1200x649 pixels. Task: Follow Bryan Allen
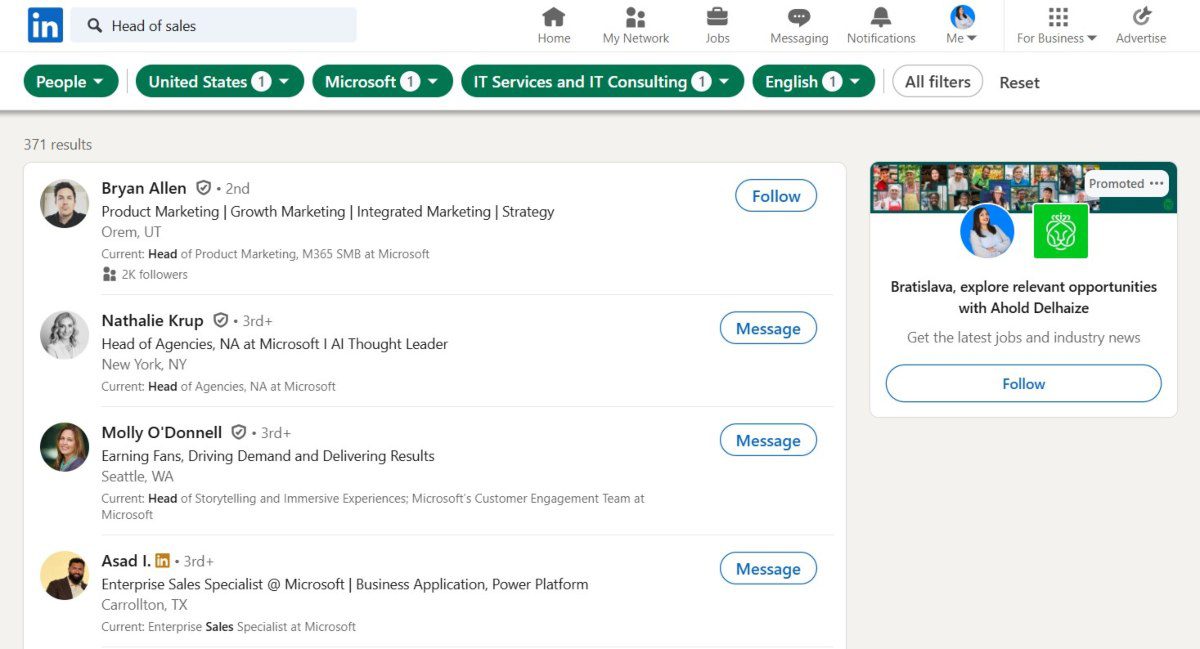(x=776, y=196)
